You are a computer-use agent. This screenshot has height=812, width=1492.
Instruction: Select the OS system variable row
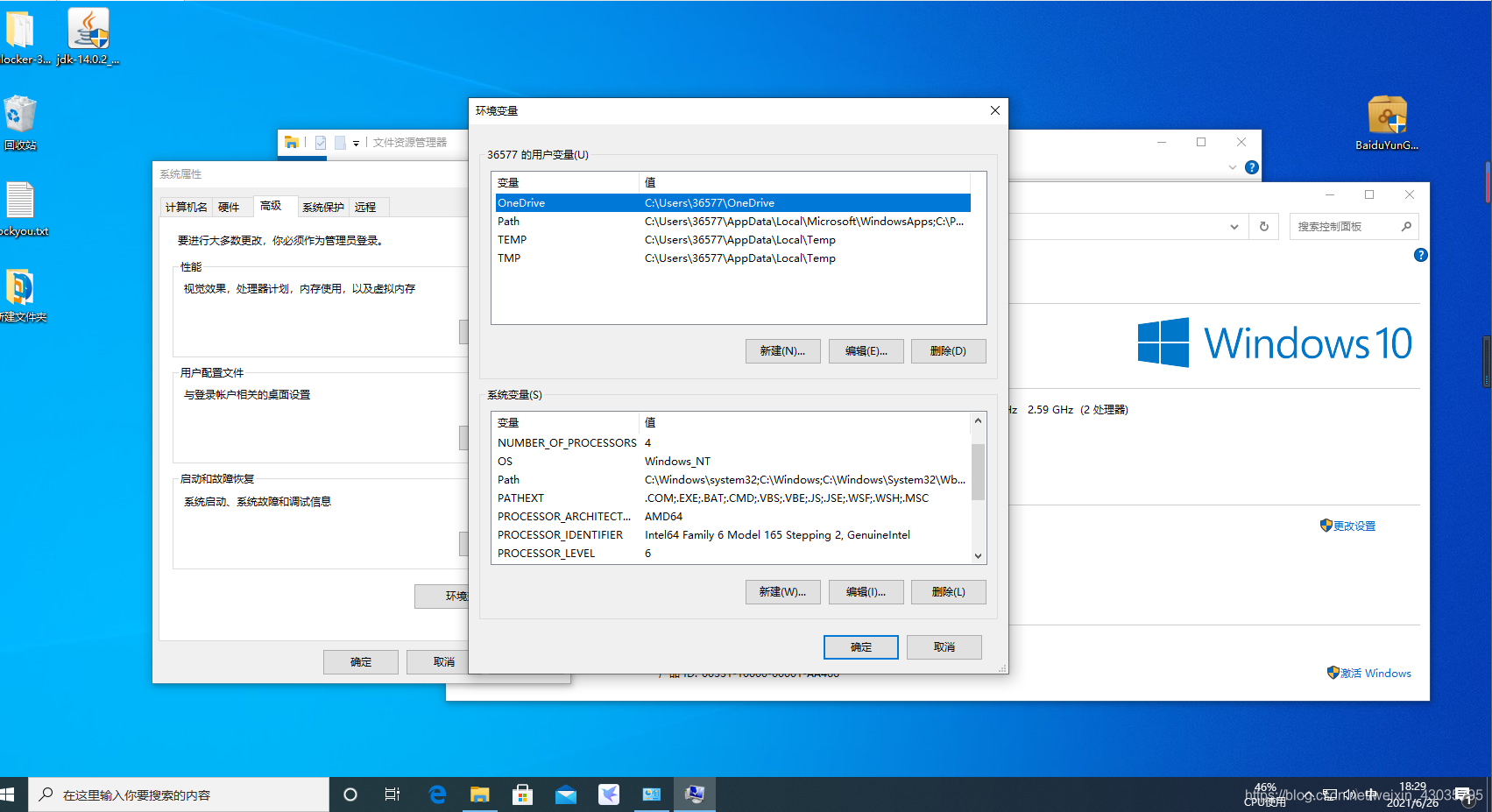[x=732, y=461]
